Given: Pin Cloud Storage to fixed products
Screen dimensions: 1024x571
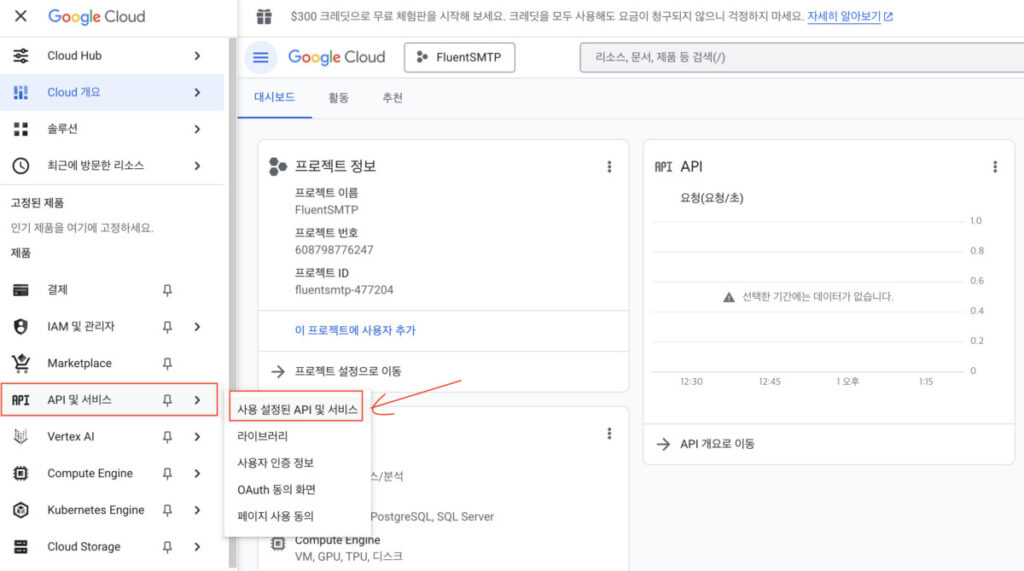Looking at the screenshot, I should pyautogui.click(x=167, y=546).
